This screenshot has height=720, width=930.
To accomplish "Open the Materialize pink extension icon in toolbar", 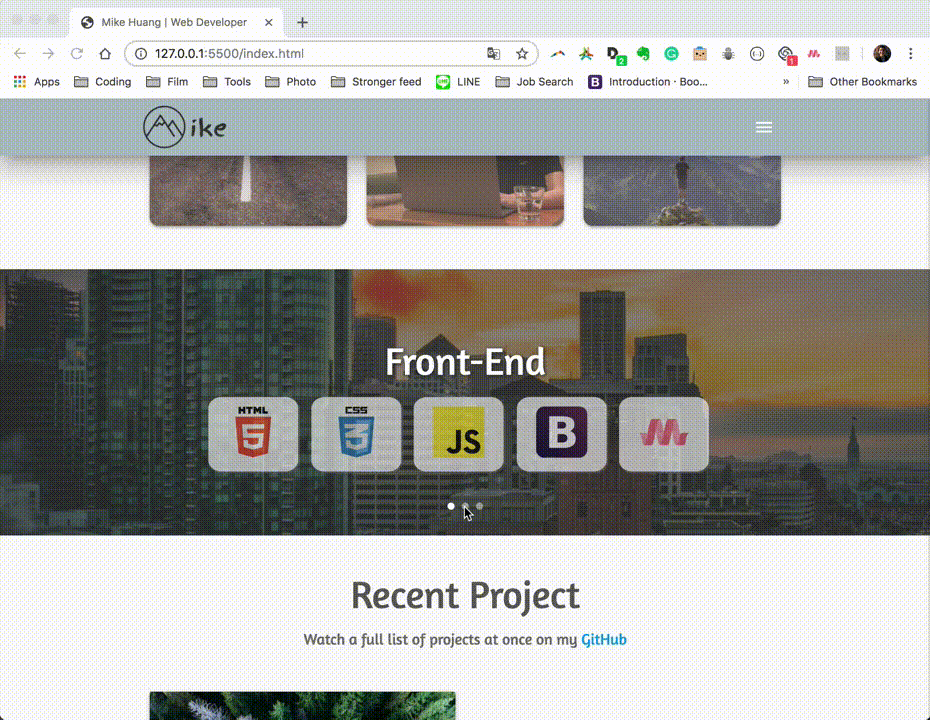I will (814, 53).
